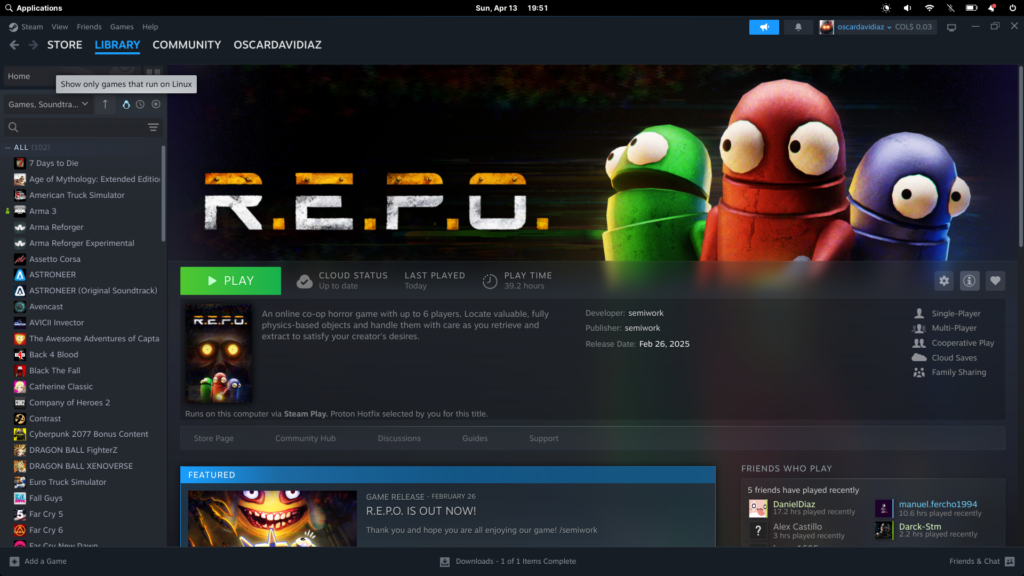Click the library search magnifier icon

click(13, 127)
